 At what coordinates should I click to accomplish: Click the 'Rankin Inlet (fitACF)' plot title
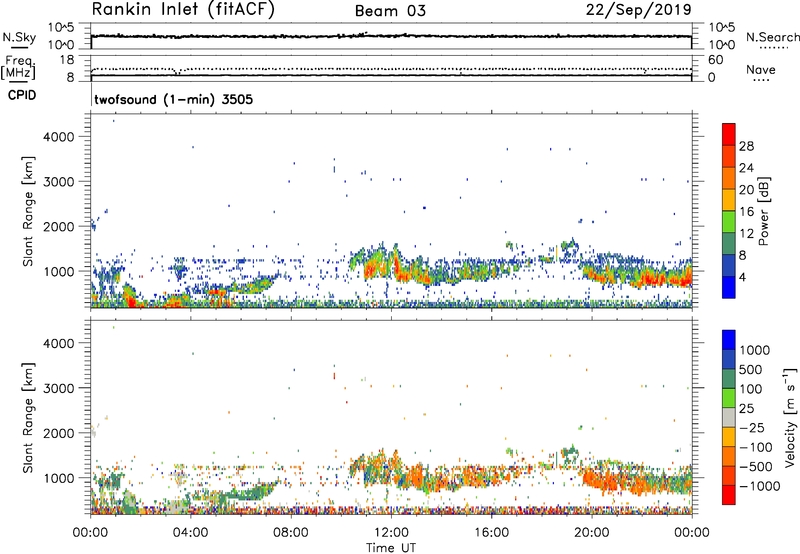click(x=183, y=10)
